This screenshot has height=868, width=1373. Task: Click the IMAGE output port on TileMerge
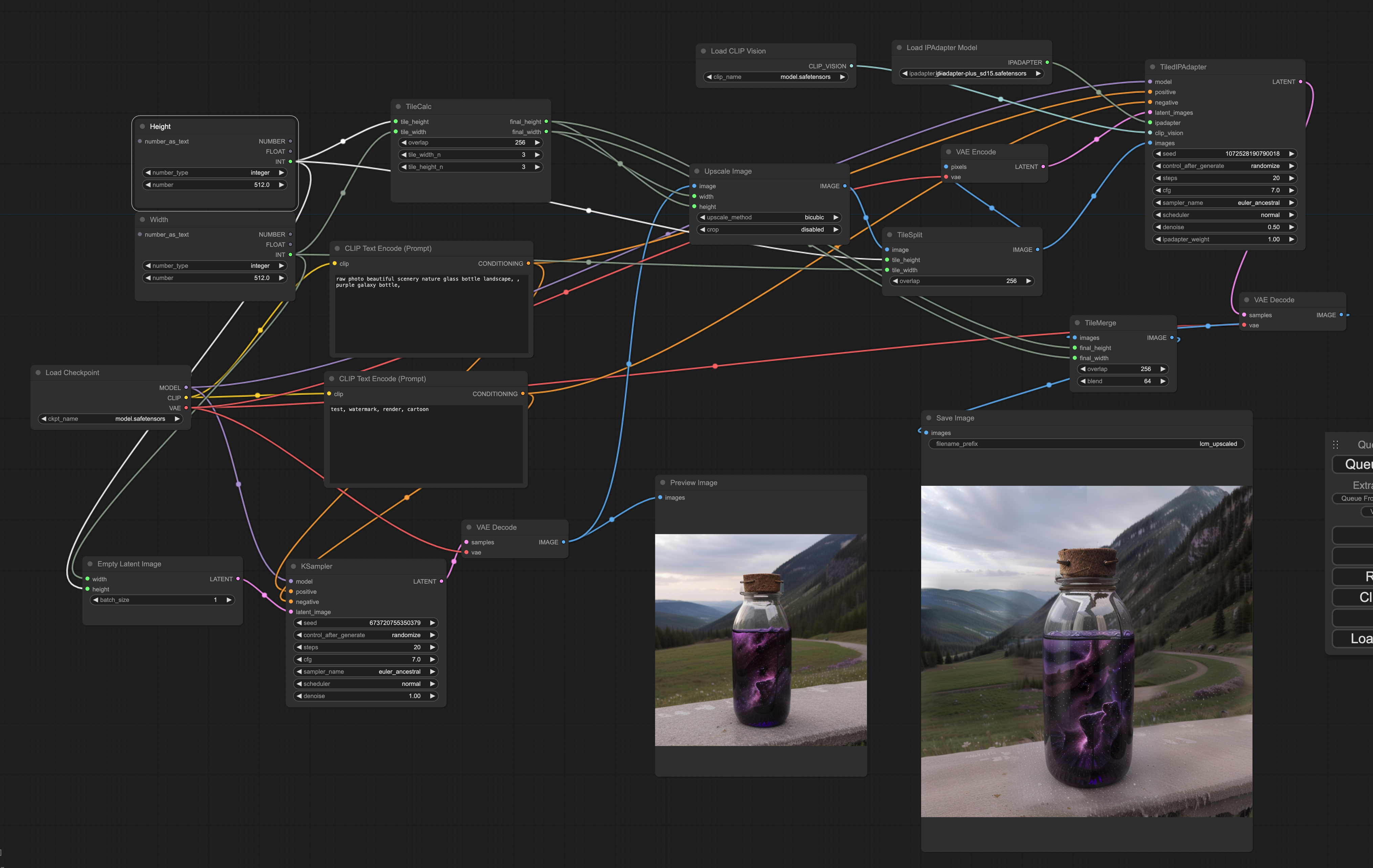tap(1172, 338)
